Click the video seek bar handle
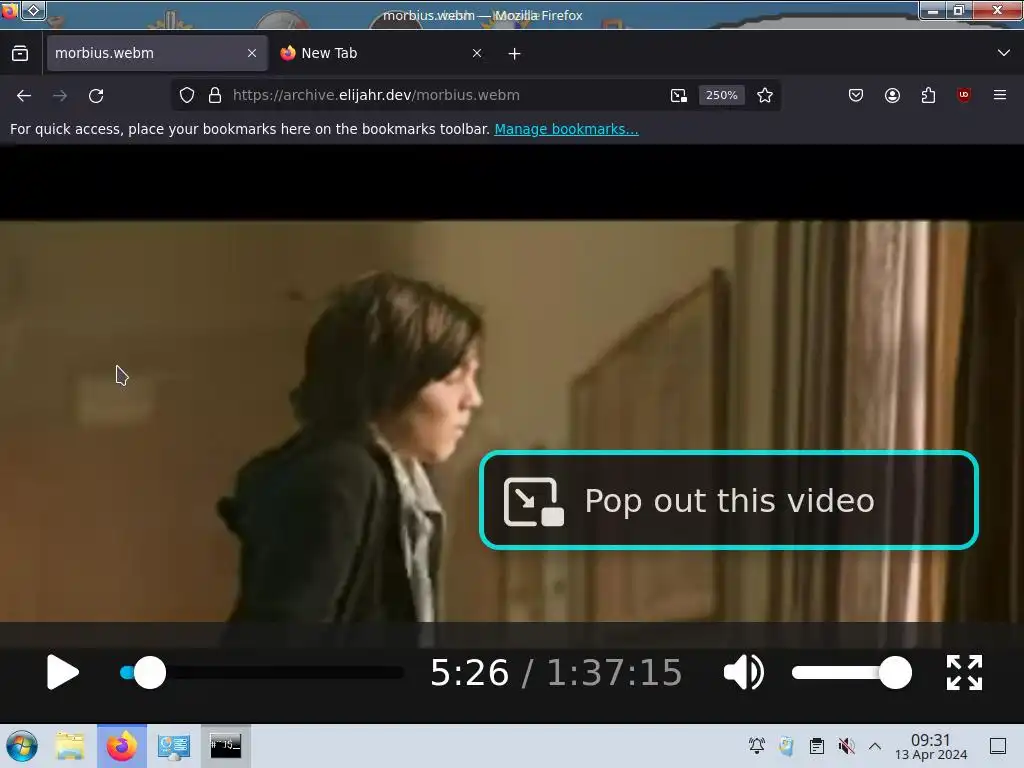Screen dimensions: 1024x768 point(150,673)
